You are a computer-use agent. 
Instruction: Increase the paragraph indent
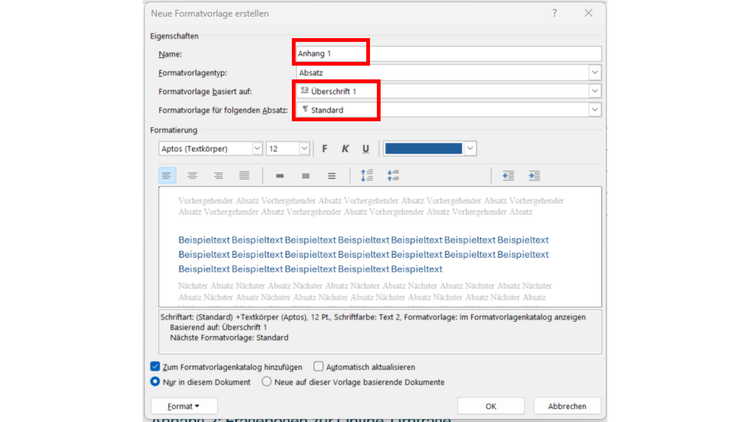coord(534,176)
